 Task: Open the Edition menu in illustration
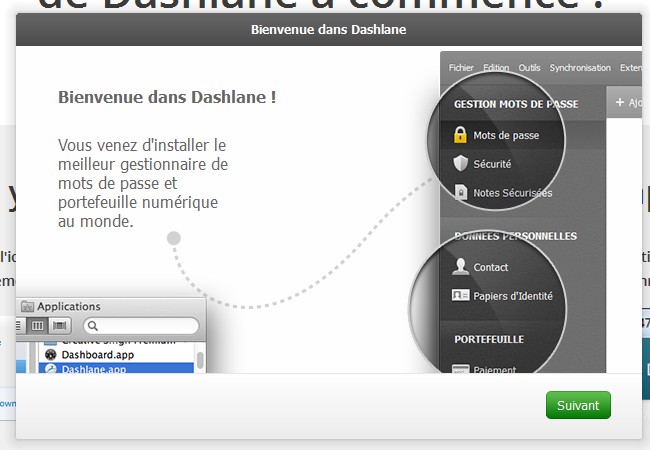point(496,68)
